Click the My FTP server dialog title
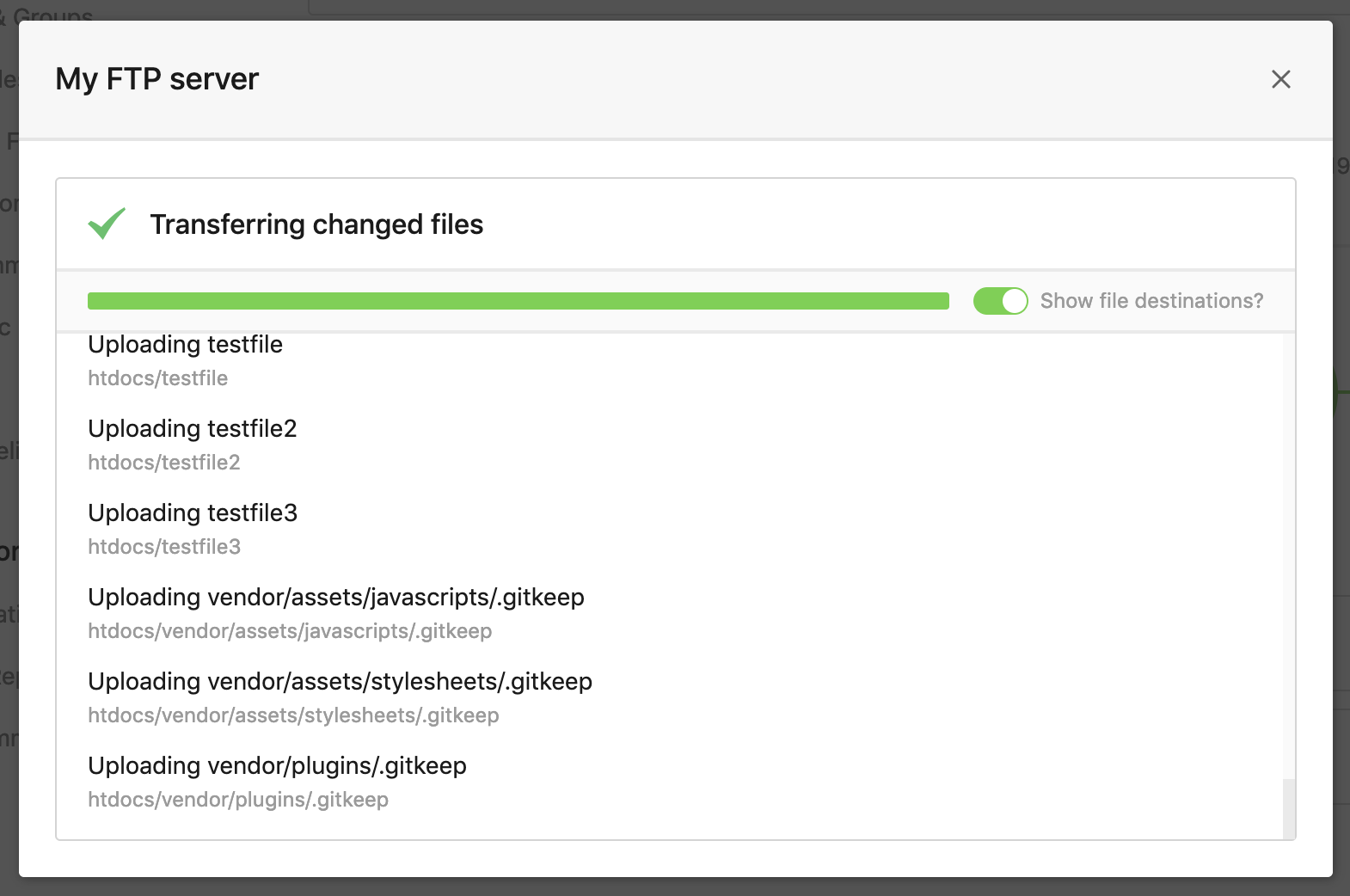This screenshot has height=896, width=1350. coord(156,78)
